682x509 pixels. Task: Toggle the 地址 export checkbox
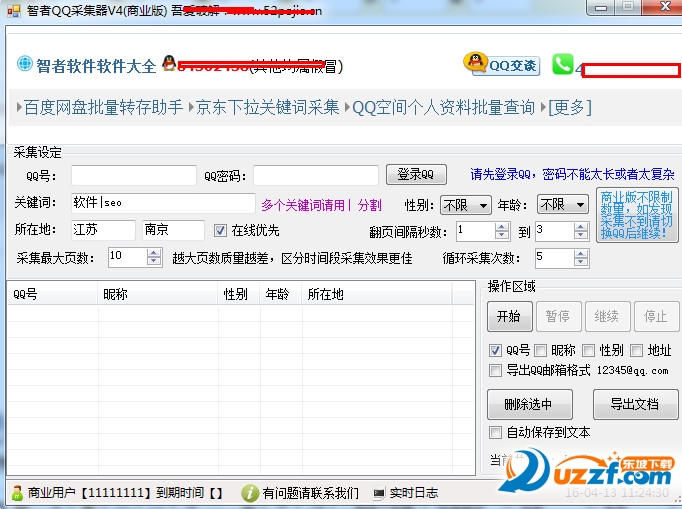tap(636, 350)
